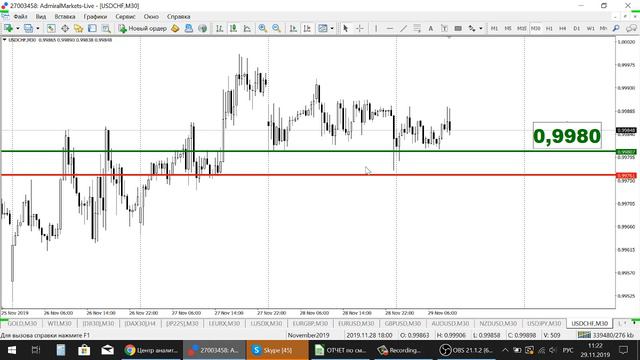Viewport: 640px width, 360px height.
Task: Expand the Indicators dropdown arrow
Action: point(332,28)
